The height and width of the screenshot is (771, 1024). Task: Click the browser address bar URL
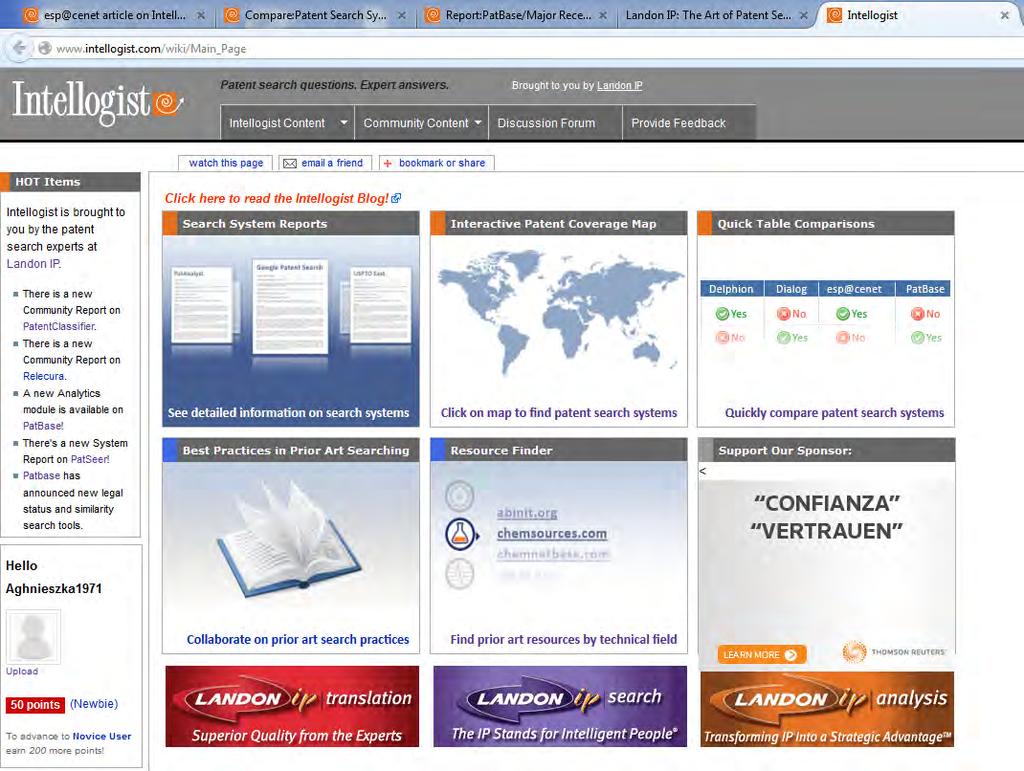pyautogui.click(x=151, y=49)
